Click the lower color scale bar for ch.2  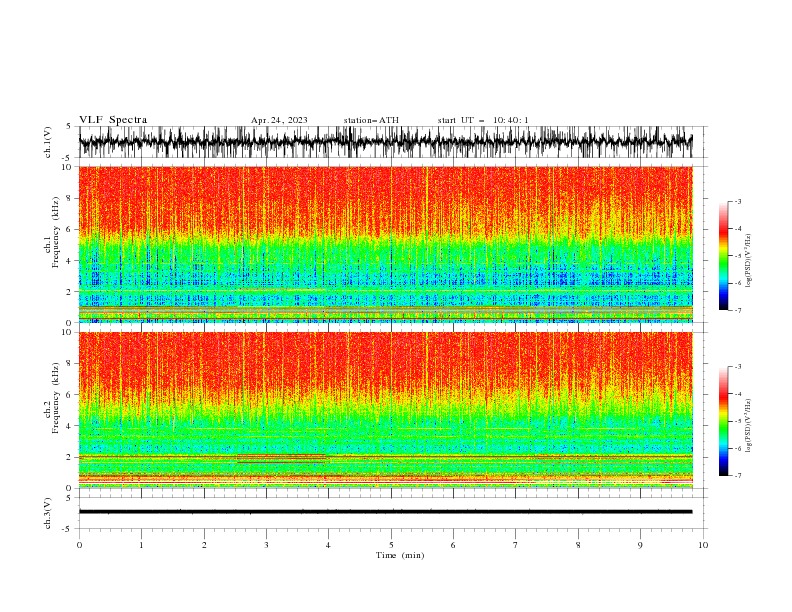click(724, 421)
